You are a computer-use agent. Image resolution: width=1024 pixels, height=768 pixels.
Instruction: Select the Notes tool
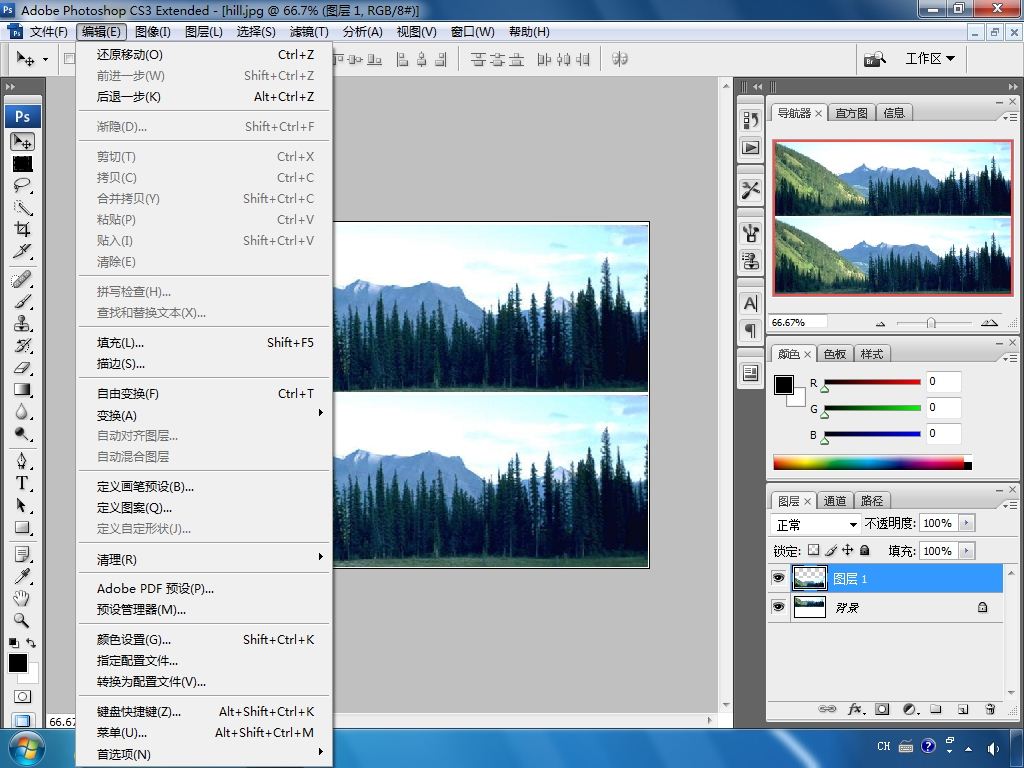22,555
